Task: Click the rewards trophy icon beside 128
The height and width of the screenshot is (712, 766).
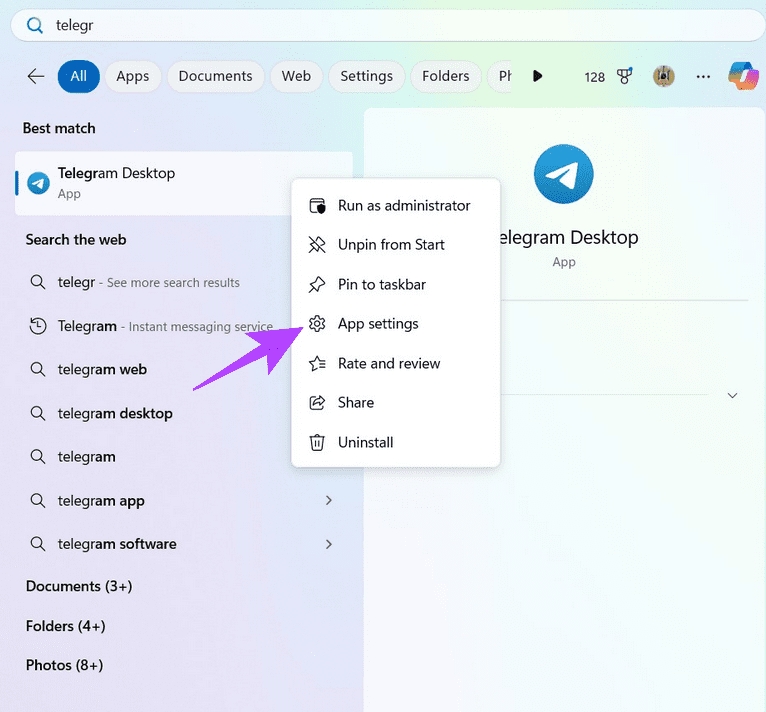Action: click(x=625, y=76)
